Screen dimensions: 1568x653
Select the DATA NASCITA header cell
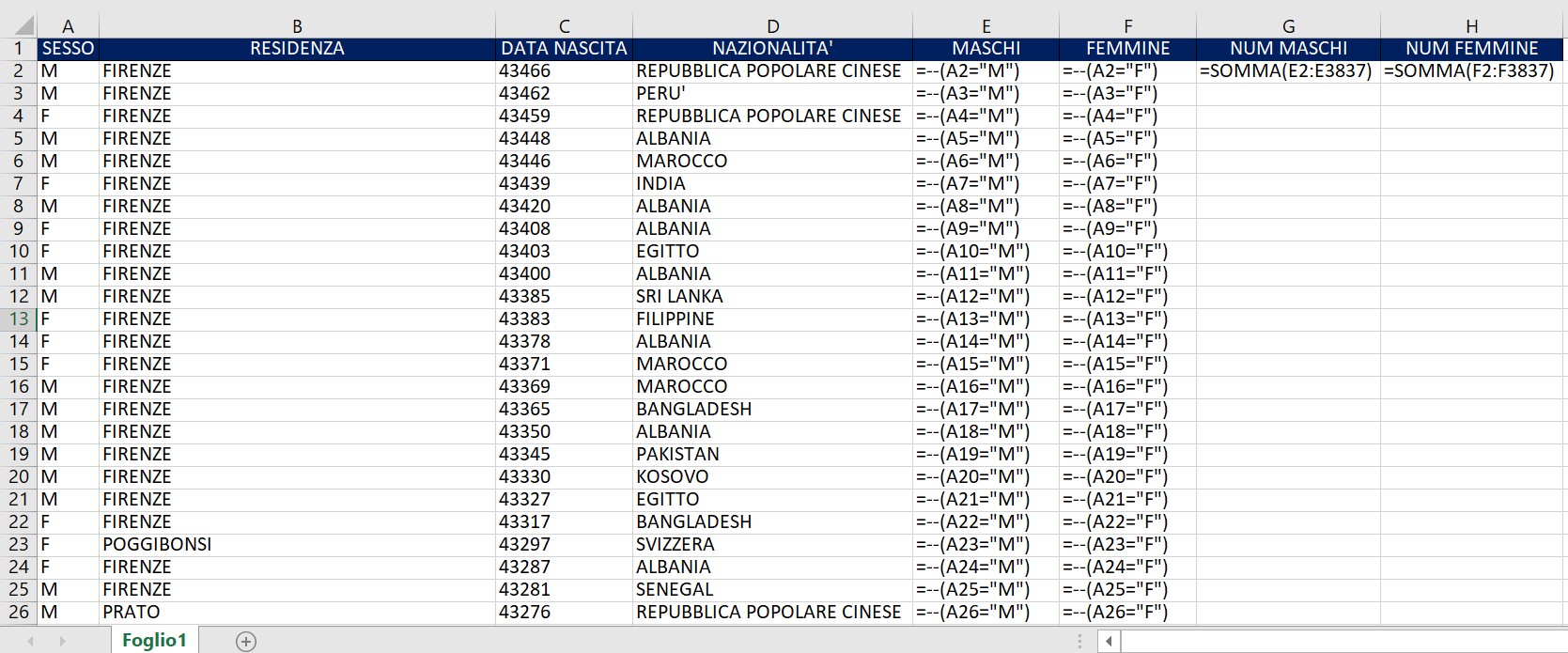click(564, 49)
